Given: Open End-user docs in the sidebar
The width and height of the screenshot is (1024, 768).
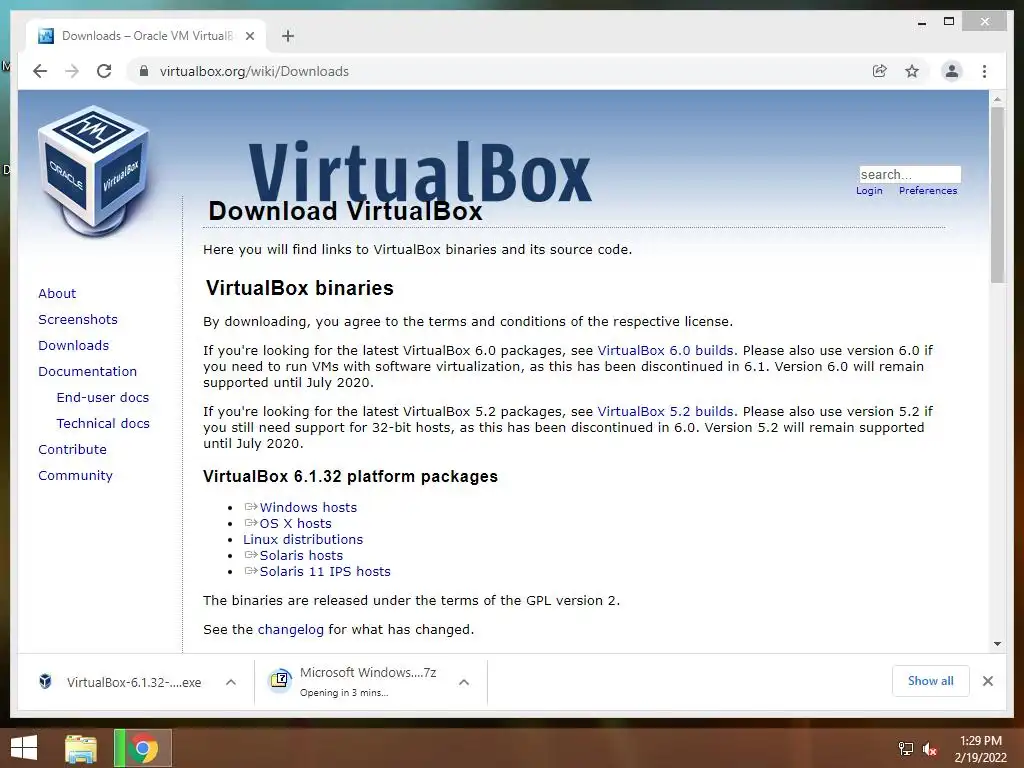Looking at the screenshot, I should click(x=103, y=398).
